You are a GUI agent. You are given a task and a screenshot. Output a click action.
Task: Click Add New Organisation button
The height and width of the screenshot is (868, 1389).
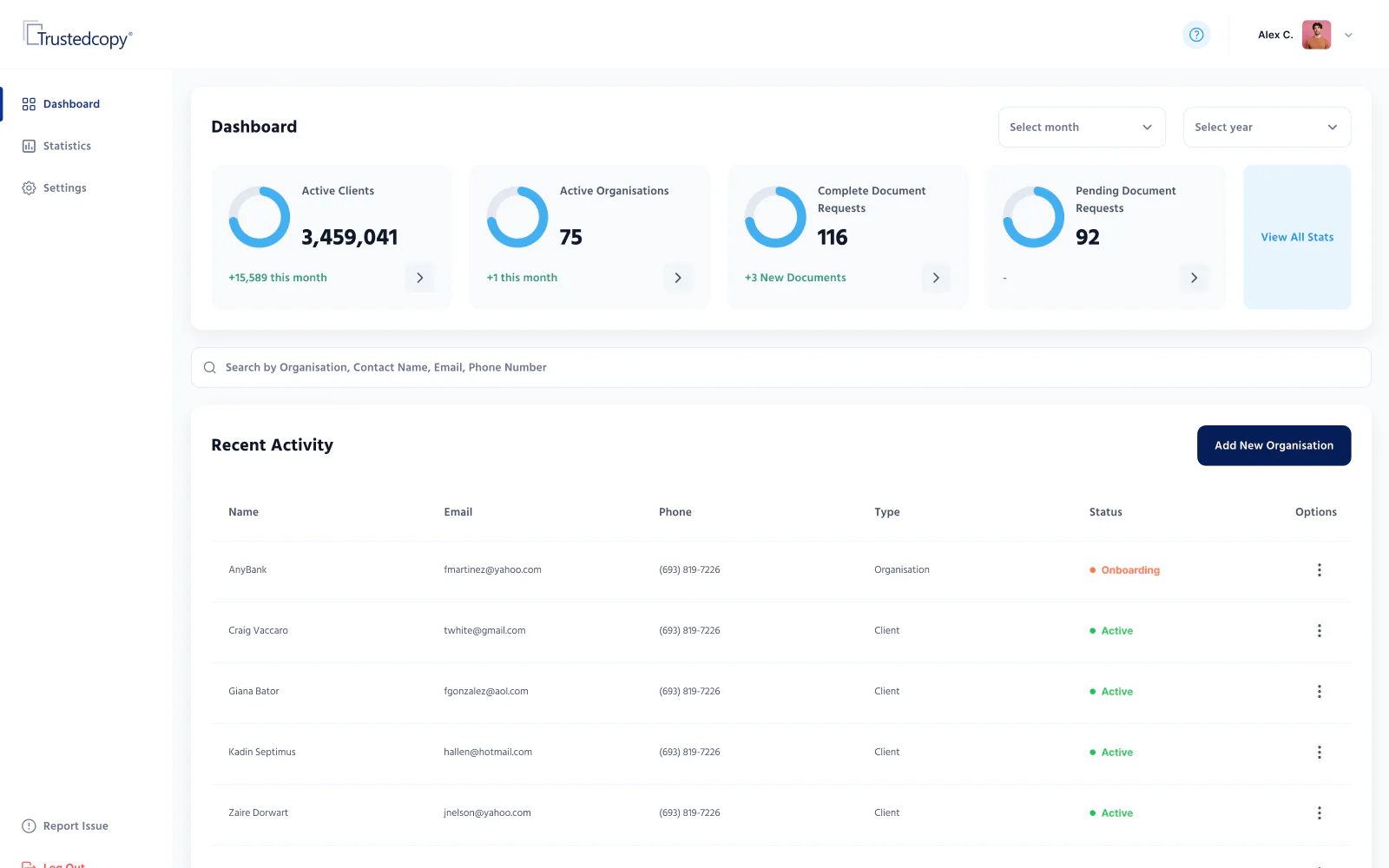[x=1274, y=445]
